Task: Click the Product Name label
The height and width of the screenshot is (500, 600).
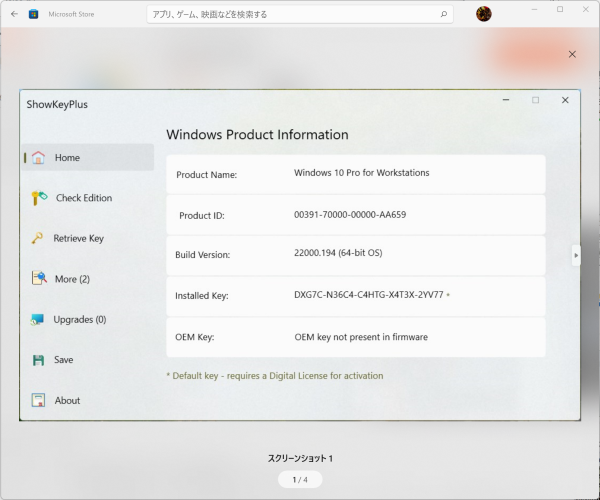Action: (207, 175)
